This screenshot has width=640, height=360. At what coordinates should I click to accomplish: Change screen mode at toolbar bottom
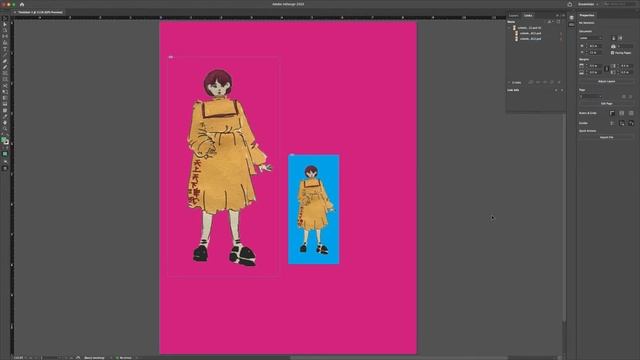click(x=5, y=168)
